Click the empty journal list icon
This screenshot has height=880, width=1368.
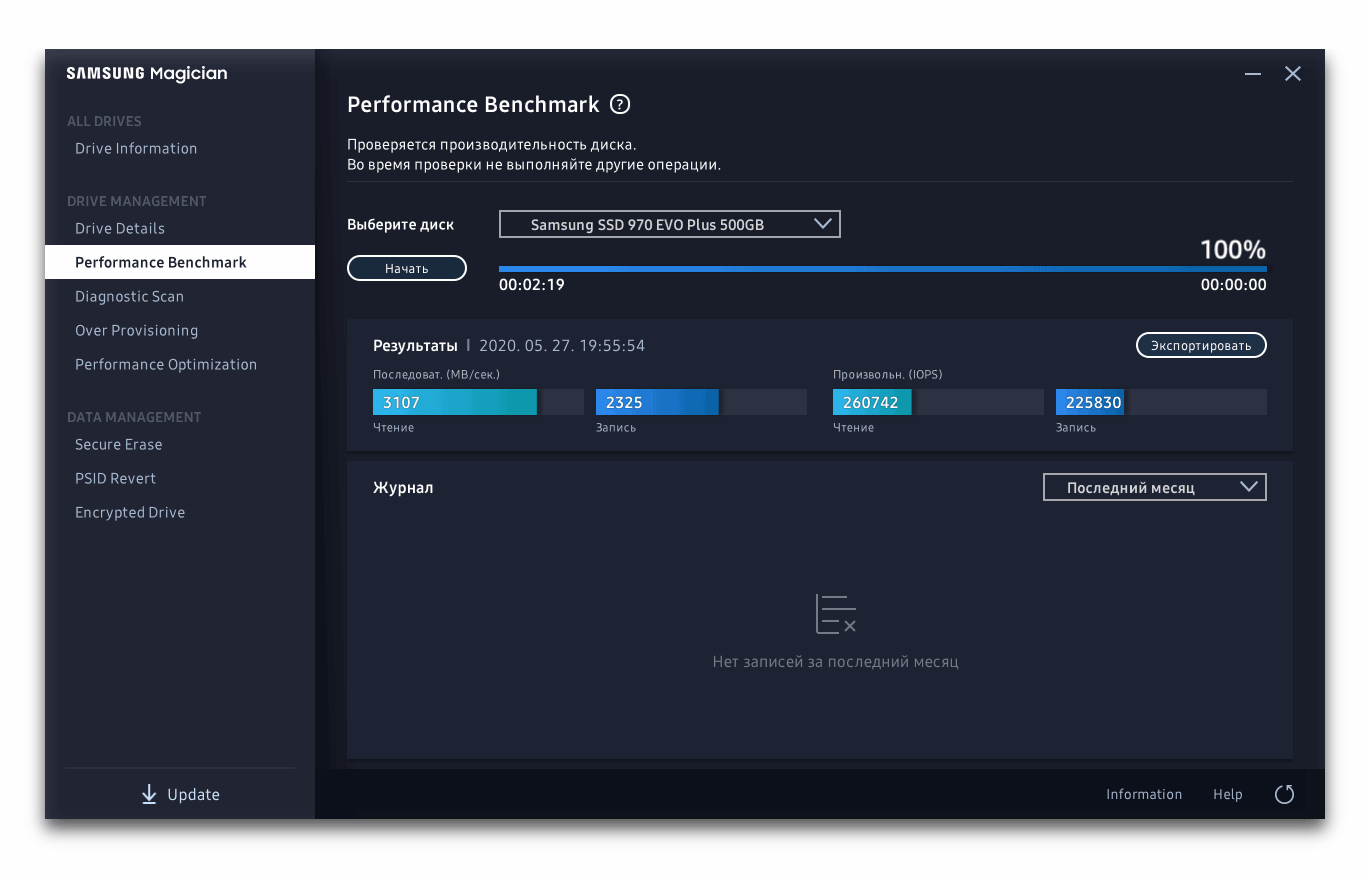point(836,614)
